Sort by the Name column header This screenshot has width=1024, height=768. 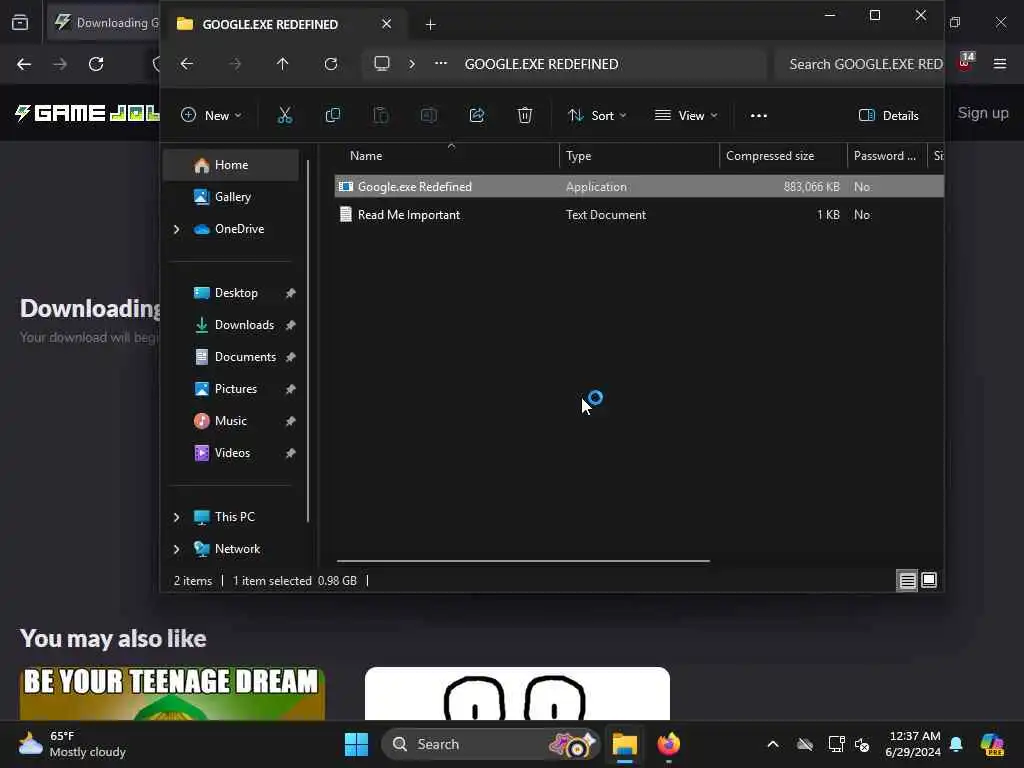pos(447,156)
